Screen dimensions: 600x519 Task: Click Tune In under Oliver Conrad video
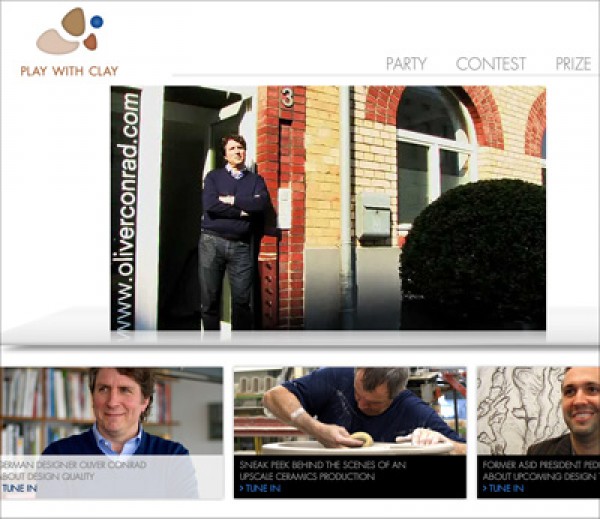tap(19, 488)
